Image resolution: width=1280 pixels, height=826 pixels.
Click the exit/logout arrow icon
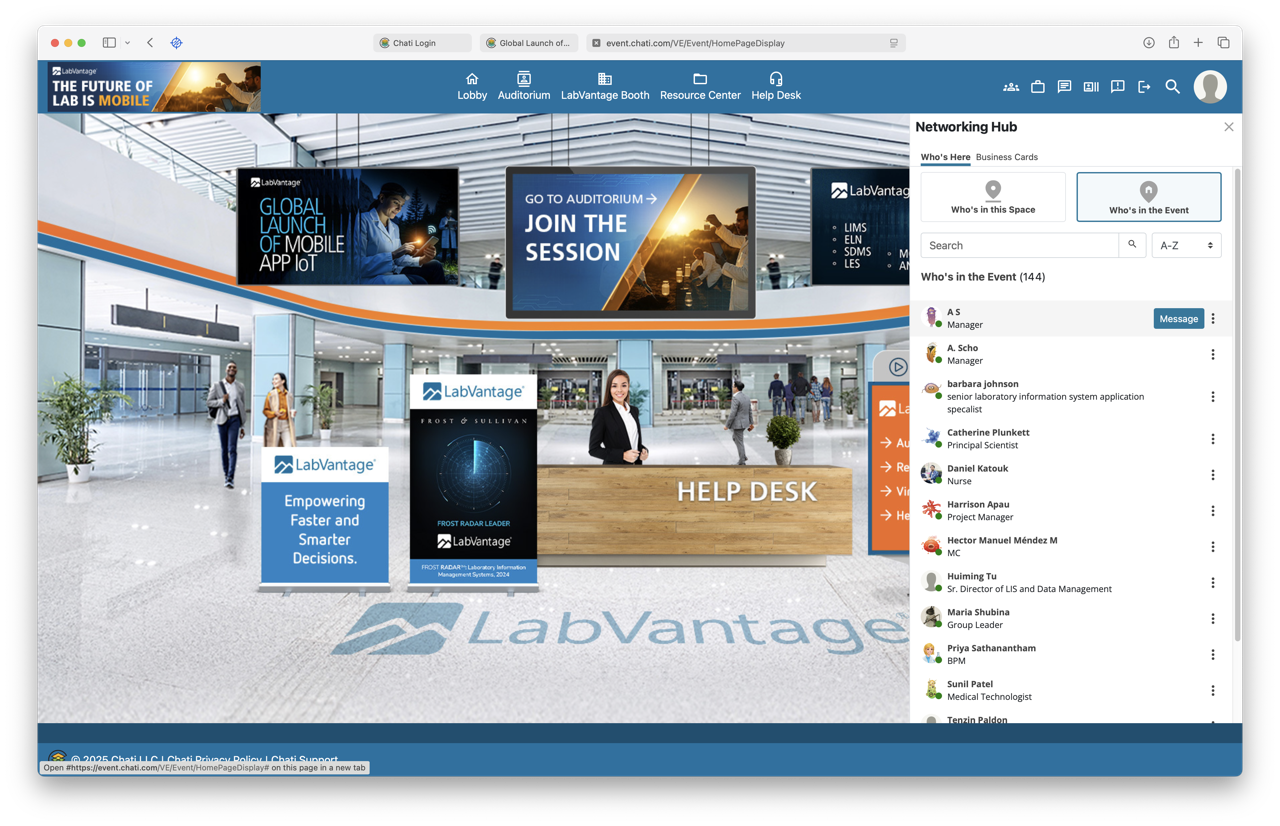[1144, 87]
